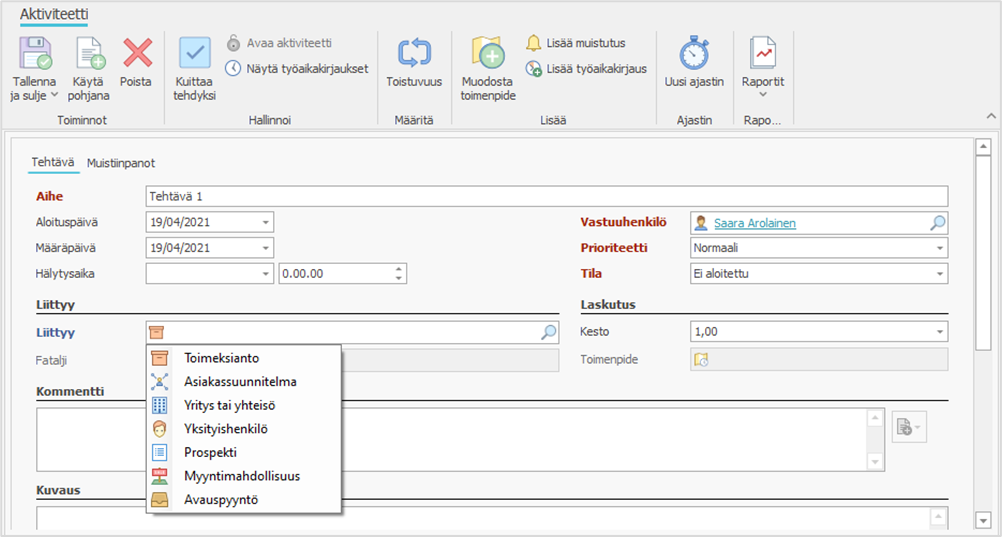Expand the Tila status dropdown
Viewport: 1002px width, 537px height.
(940, 274)
